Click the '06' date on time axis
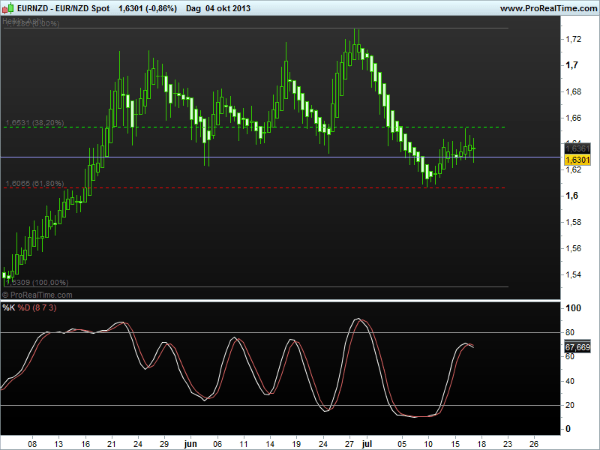The width and height of the screenshot is (600, 450). (x=217, y=444)
